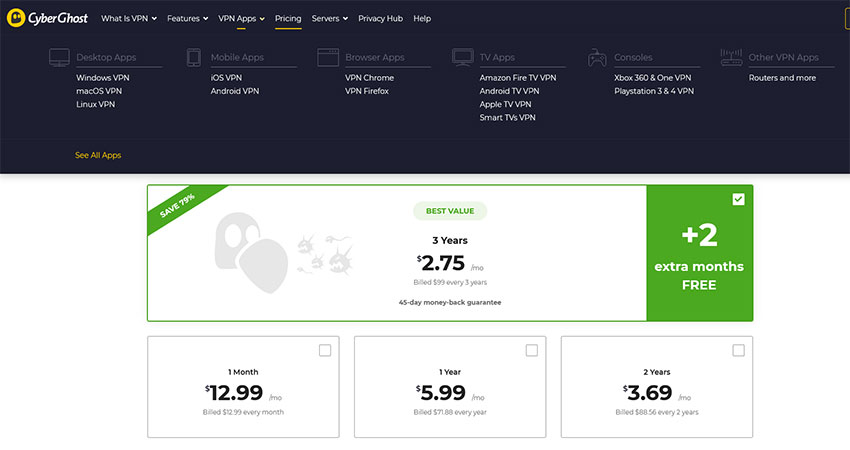Screen dimensions: 850x450
Task: Go to Android VPN under Mobile Apps
Action: coord(235,91)
